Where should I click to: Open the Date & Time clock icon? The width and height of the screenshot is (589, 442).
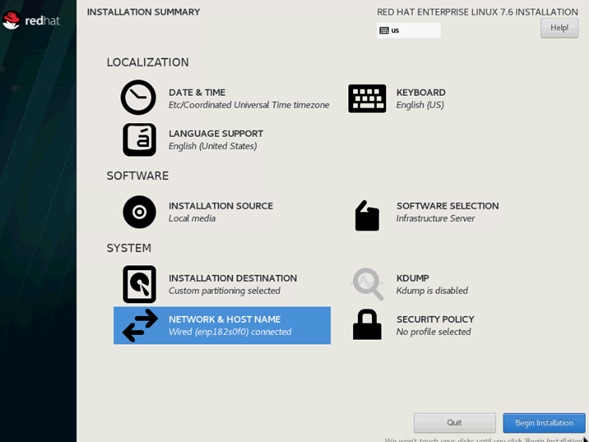click(x=138, y=97)
